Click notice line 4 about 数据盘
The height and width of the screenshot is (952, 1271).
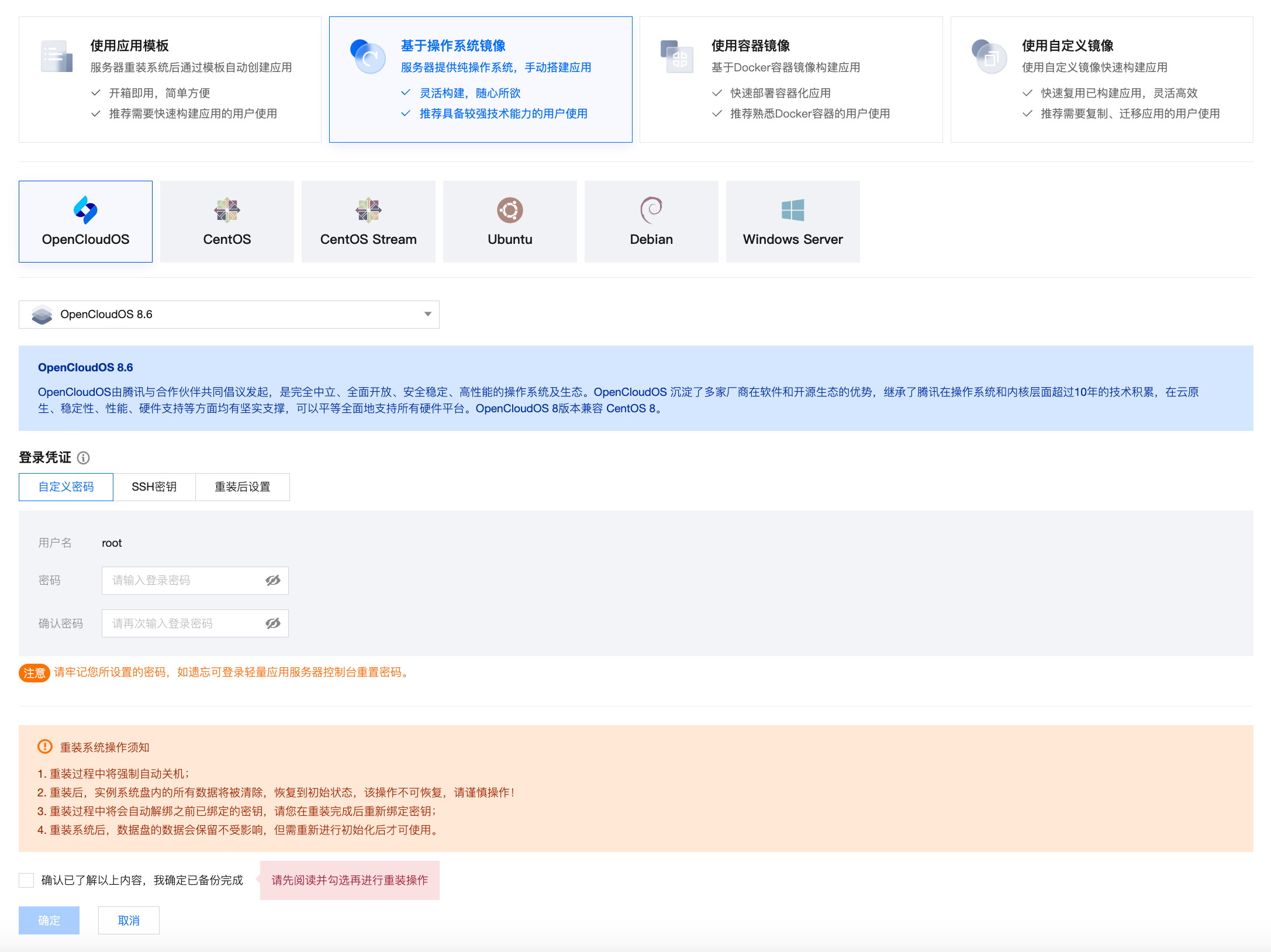(239, 830)
